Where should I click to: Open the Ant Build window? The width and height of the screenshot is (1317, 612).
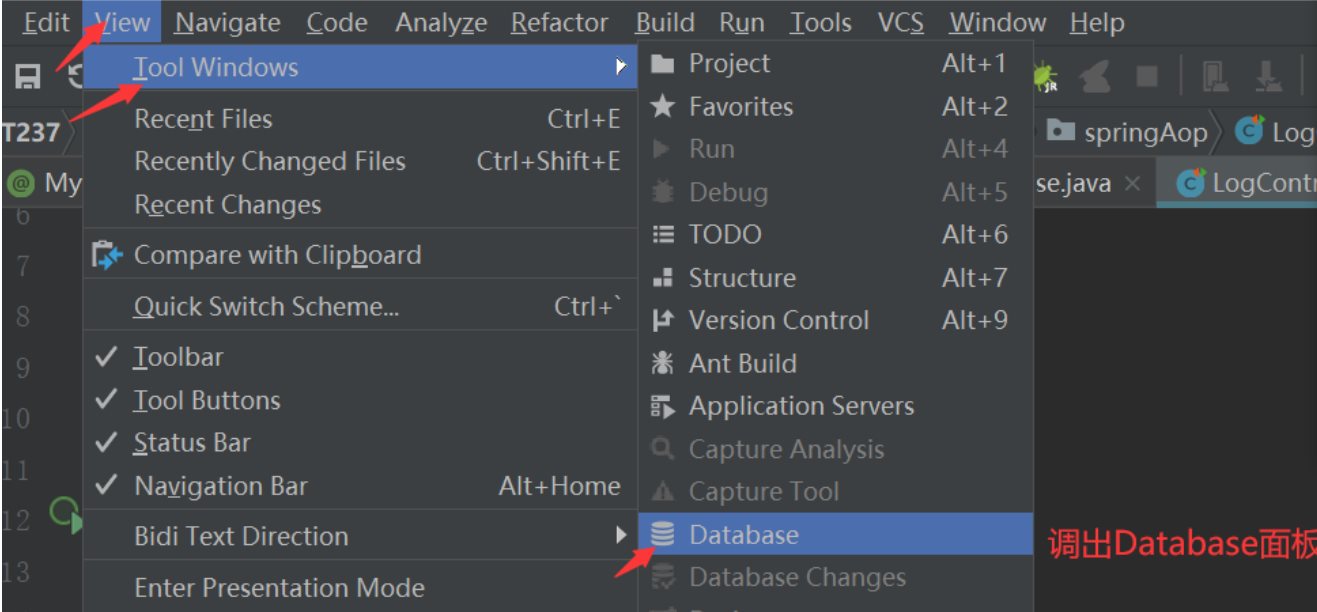coord(835,363)
